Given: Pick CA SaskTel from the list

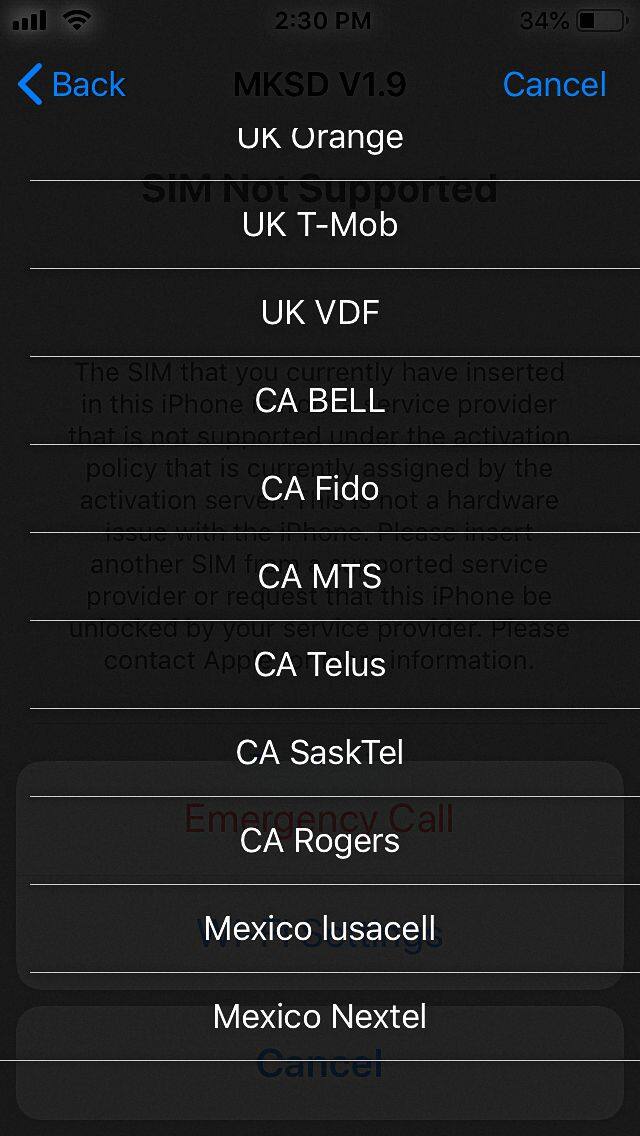Looking at the screenshot, I should pos(320,753).
